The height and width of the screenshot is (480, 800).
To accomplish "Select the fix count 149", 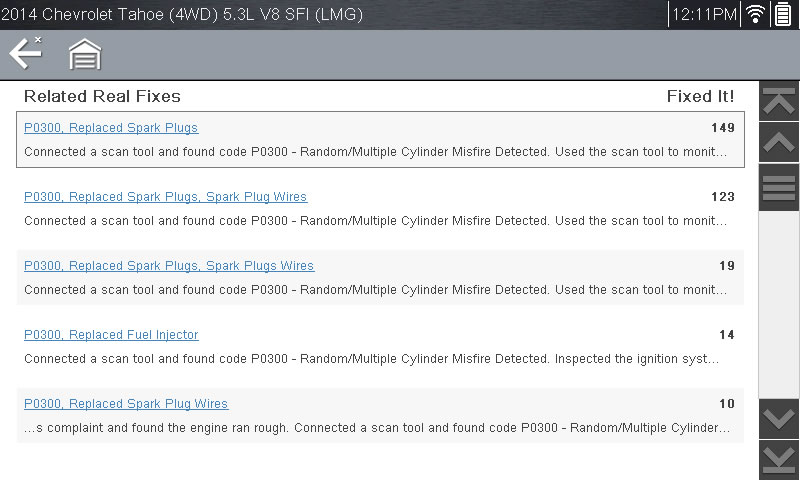I will pyautogui.click(x=722, y=128).
